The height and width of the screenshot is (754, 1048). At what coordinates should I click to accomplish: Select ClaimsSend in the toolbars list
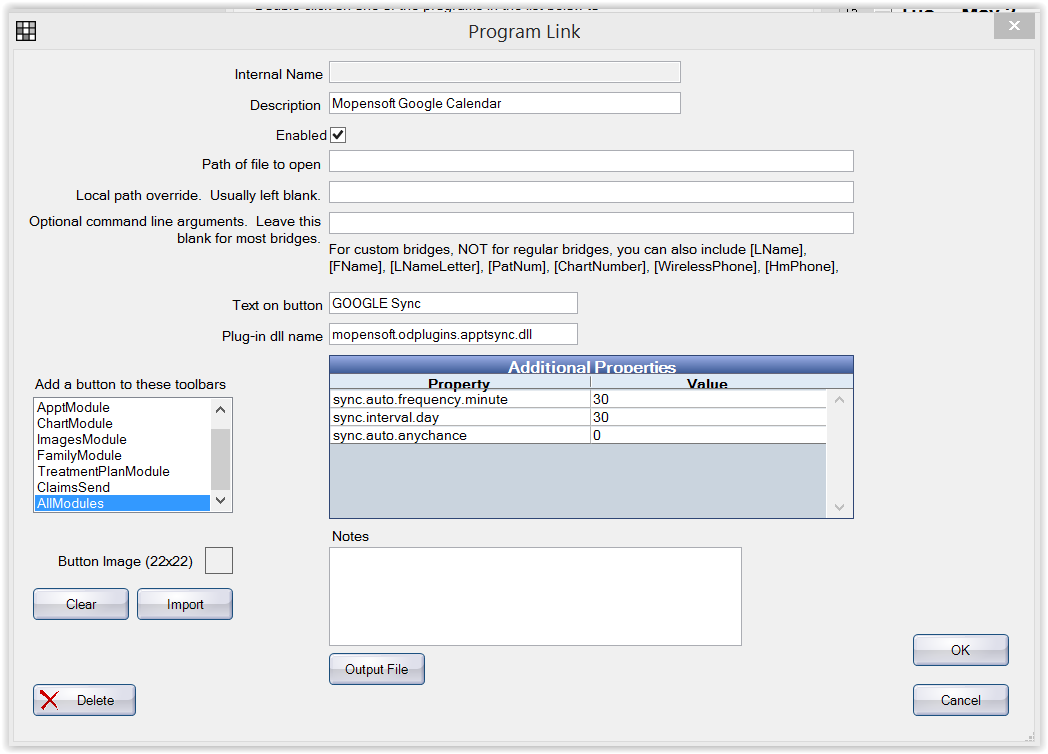pos(122,487)
